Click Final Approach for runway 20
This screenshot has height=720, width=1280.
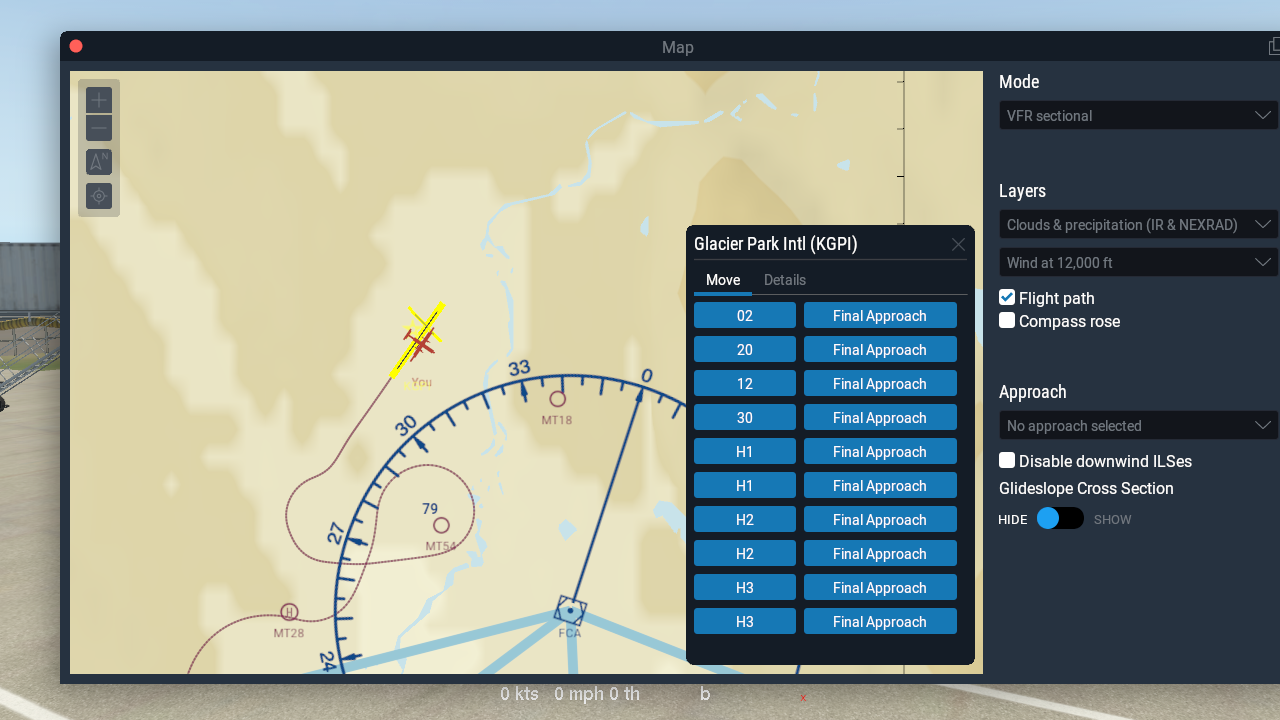click(880, 349)
